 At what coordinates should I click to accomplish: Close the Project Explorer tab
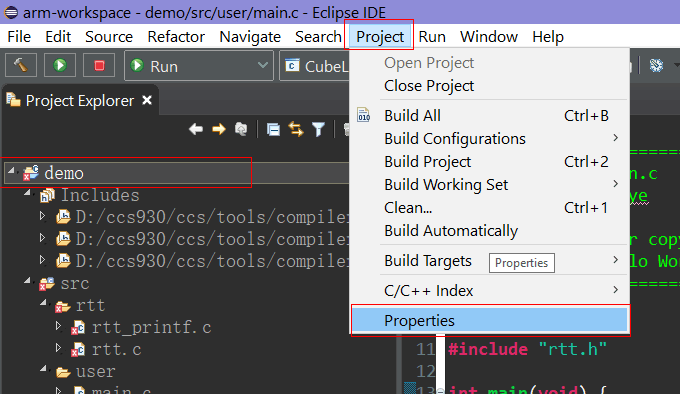coord(147,100)
